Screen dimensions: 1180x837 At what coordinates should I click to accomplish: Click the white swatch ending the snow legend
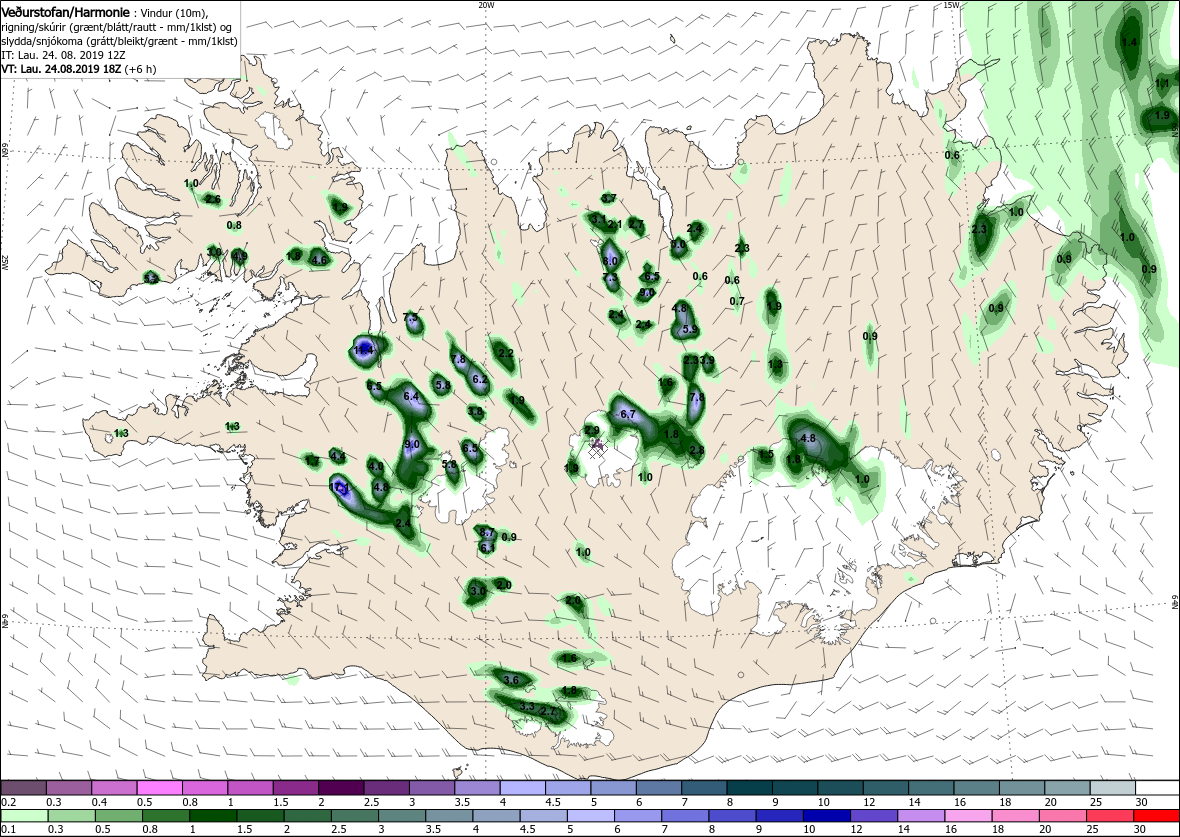[1155, 787]
